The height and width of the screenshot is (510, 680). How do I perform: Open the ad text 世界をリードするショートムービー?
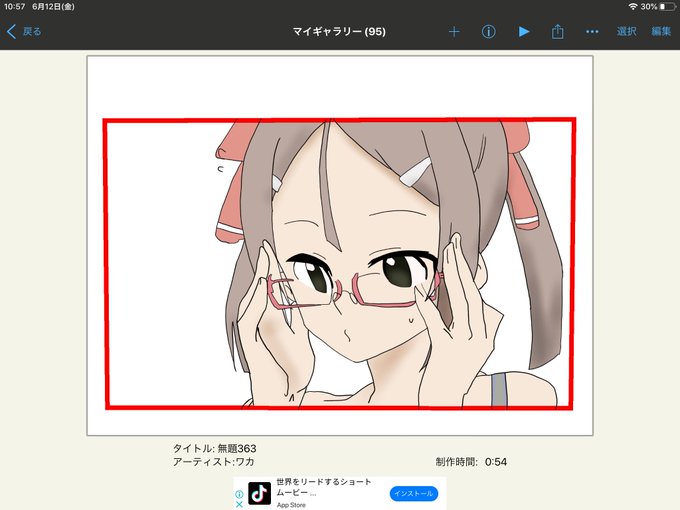(x=324, y=487)
